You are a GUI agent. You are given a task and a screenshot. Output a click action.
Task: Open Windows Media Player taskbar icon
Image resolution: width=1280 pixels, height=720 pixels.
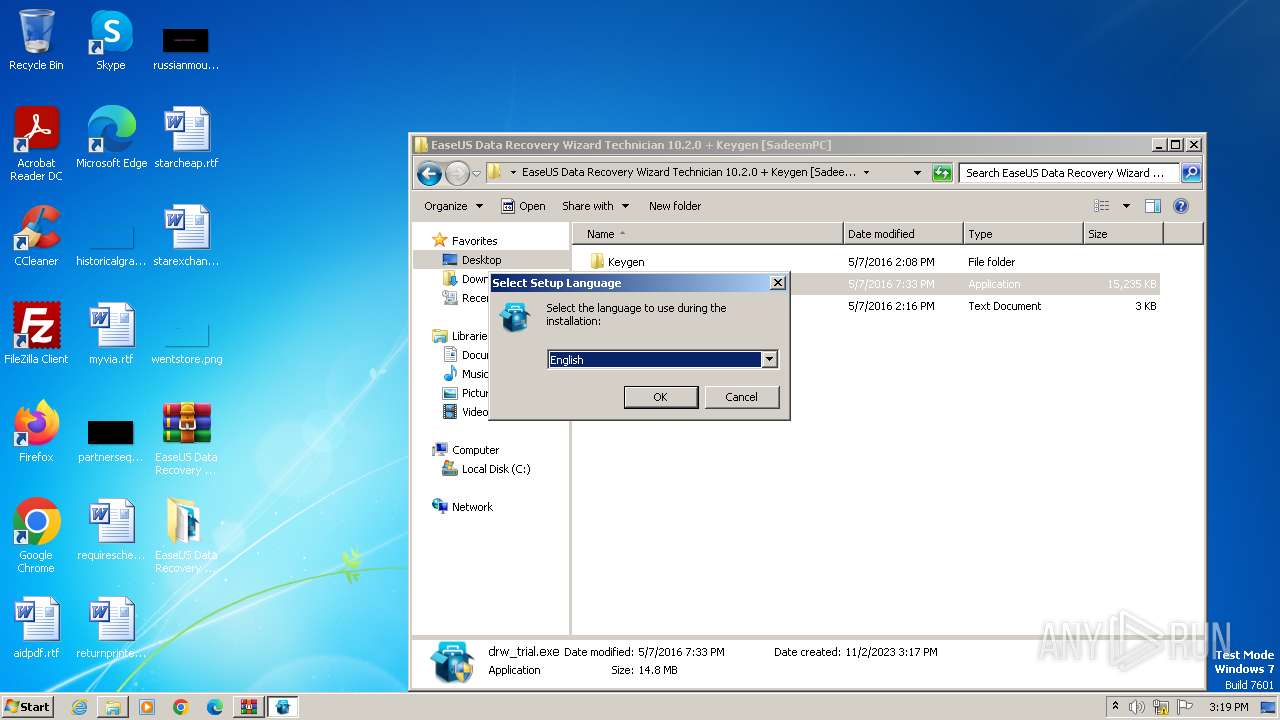(x=147, y=707)
